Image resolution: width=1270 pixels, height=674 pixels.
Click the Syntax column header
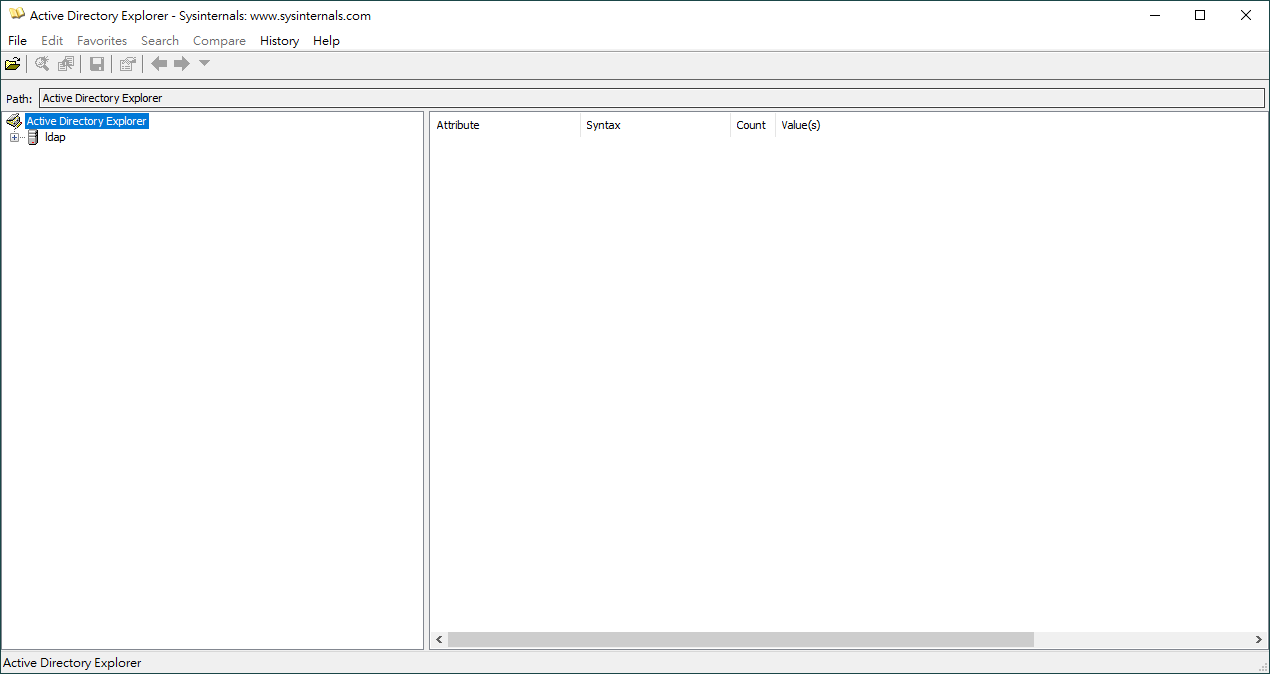(x=603, y=125)
